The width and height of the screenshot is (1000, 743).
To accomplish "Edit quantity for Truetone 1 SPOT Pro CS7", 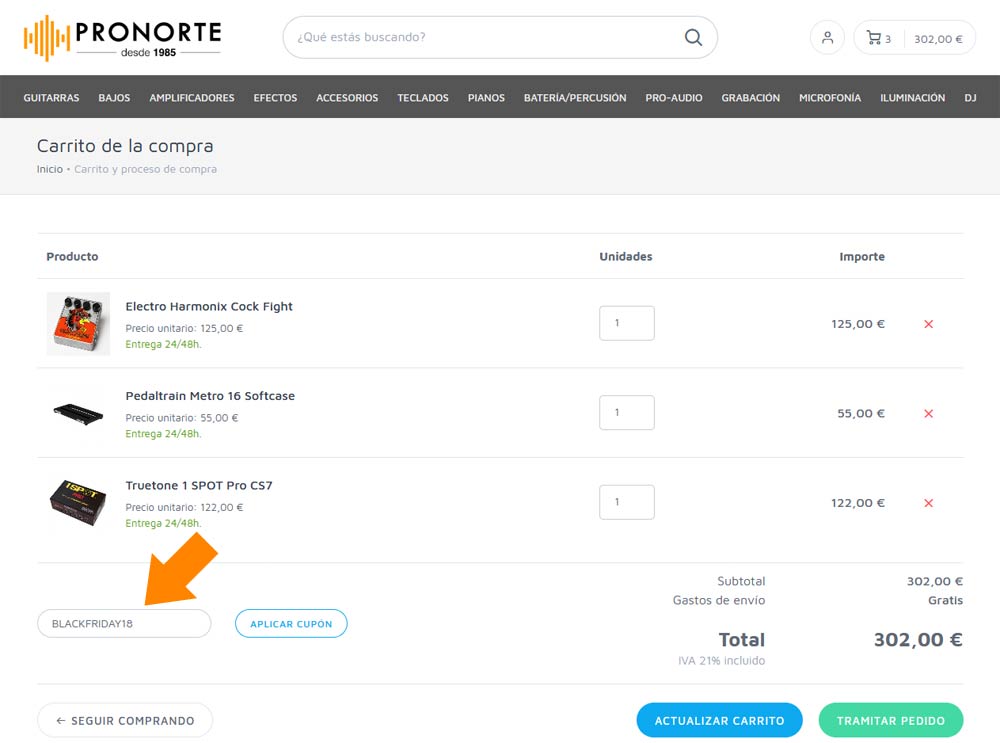I will [x=627, y=502].
